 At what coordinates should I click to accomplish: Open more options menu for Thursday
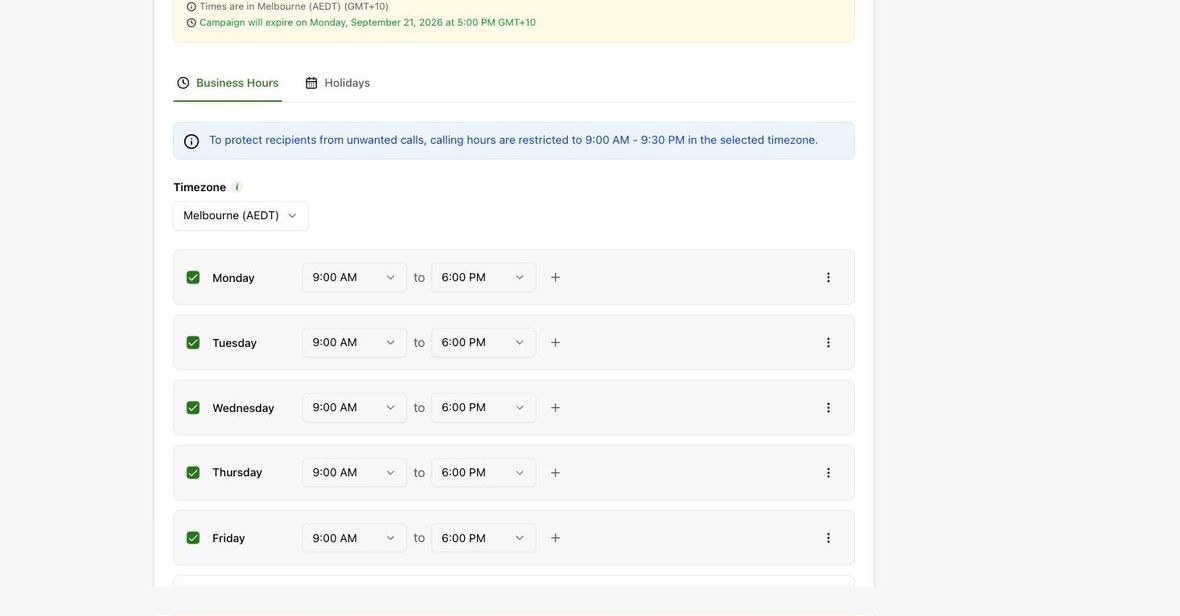(828, 472)
